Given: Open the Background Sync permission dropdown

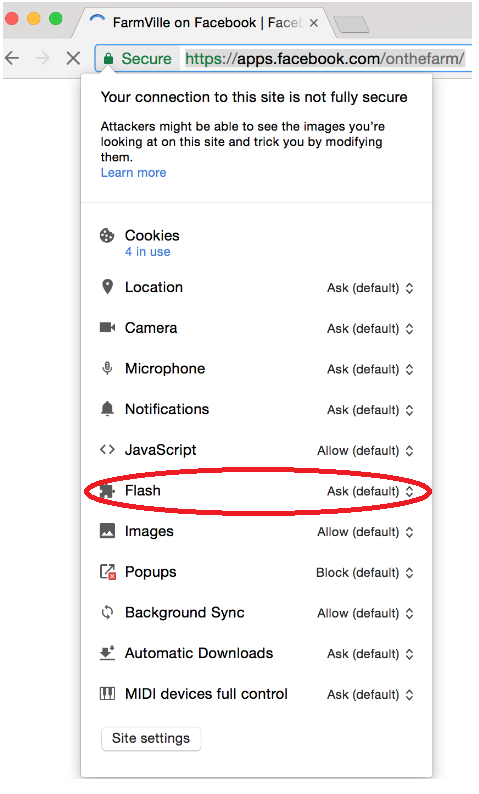Looking at the screenshot, I should click(x=366, y=613).
